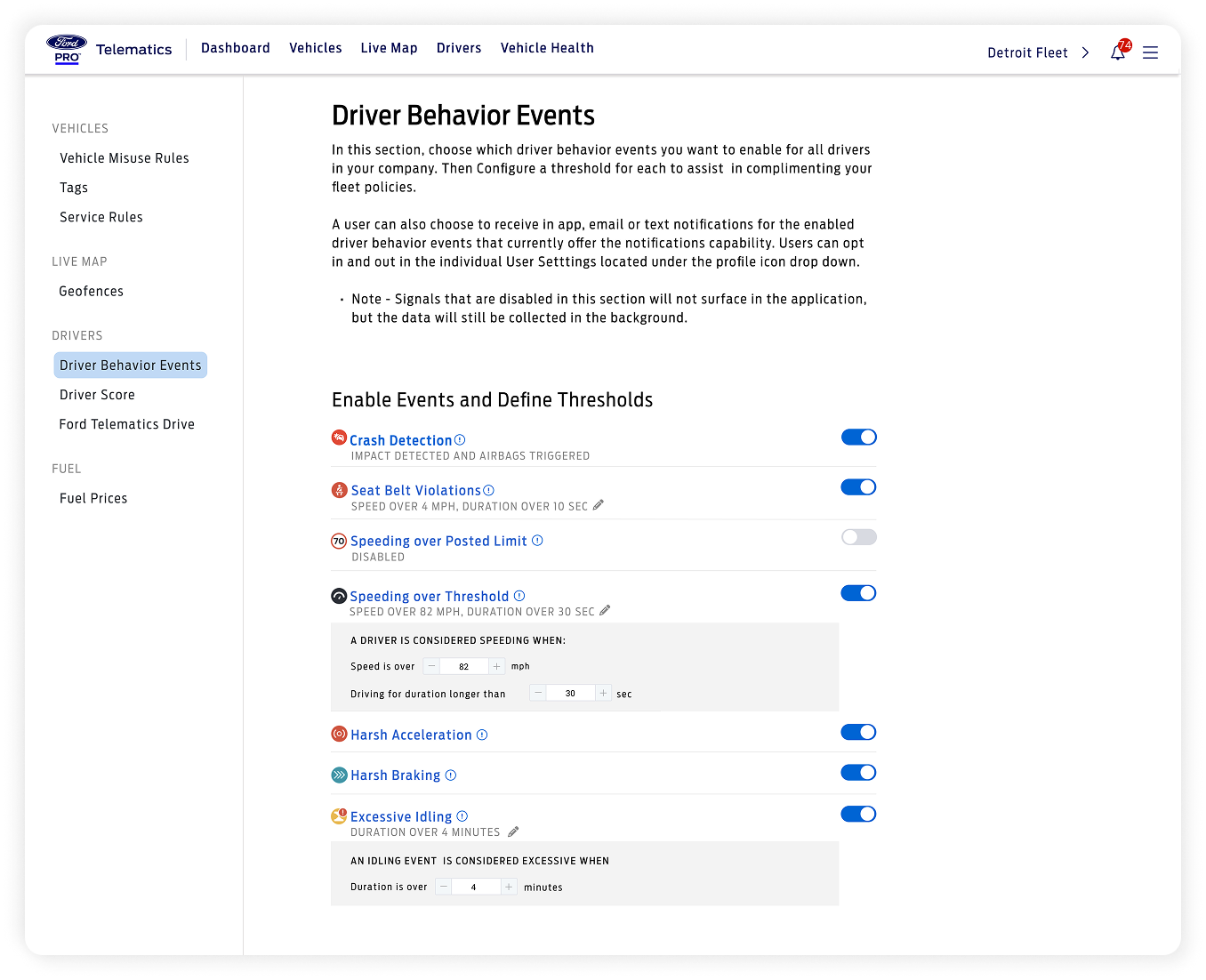Expand the Detroit Fleet selector chevron
The image size is (1206, 980).
coord(1085,52)
